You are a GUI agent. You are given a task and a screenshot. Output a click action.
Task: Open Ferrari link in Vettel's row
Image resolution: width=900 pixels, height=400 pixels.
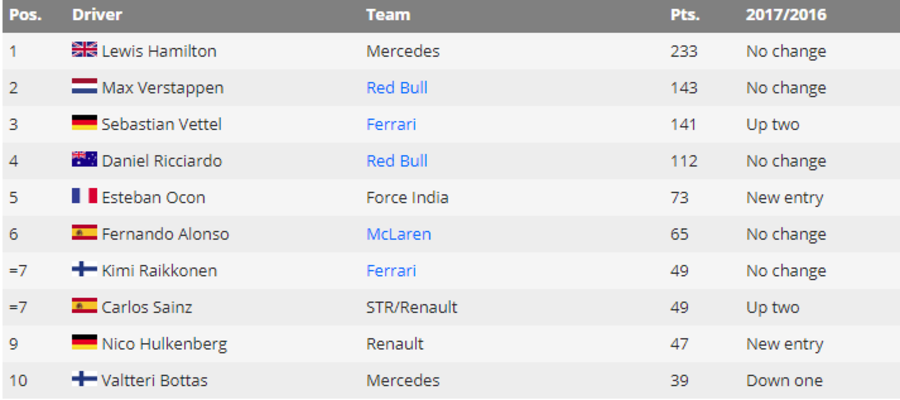[x=391, y=124]
